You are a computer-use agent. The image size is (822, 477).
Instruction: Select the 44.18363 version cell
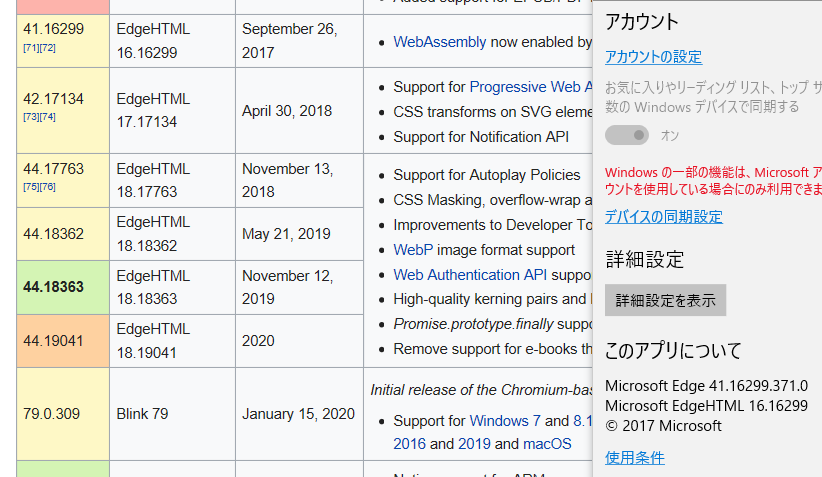tap(63, 287)
